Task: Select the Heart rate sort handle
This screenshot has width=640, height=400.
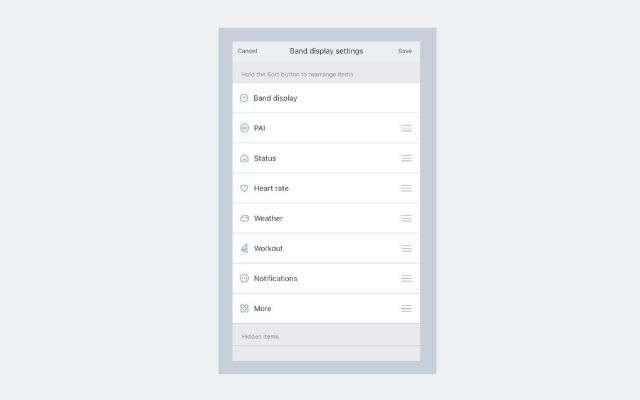Action: pyautogui.click(x=406, y=188)
